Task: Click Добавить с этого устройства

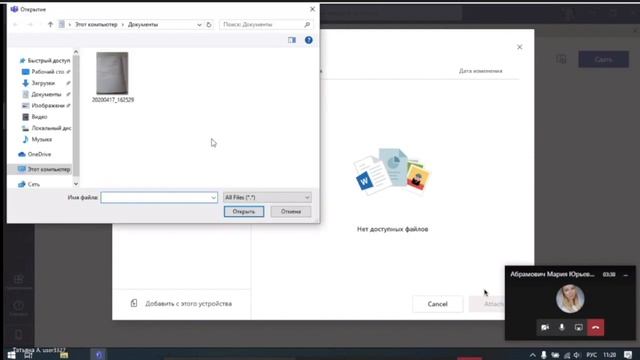Action: coord(181,303)
